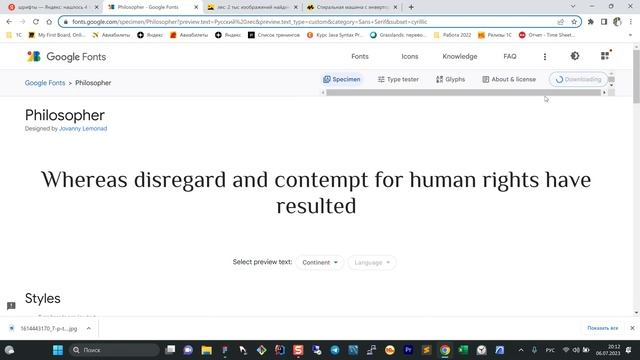640x360 pixels.
Task: Click the address bar URL
Action: pos(249,22)
